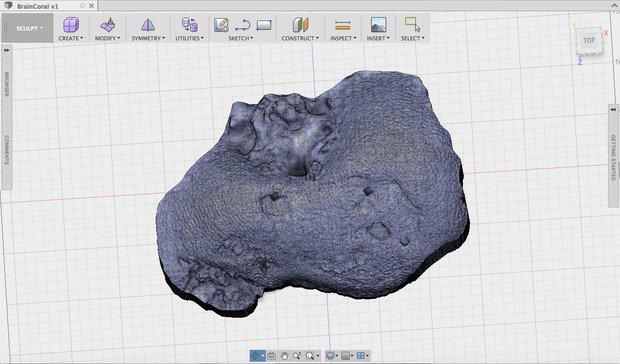Image resolution: width=620 pixels, height=364 pixels.
Task: Expand the CONSTRUCT menu
Action: tap(300, 38)
